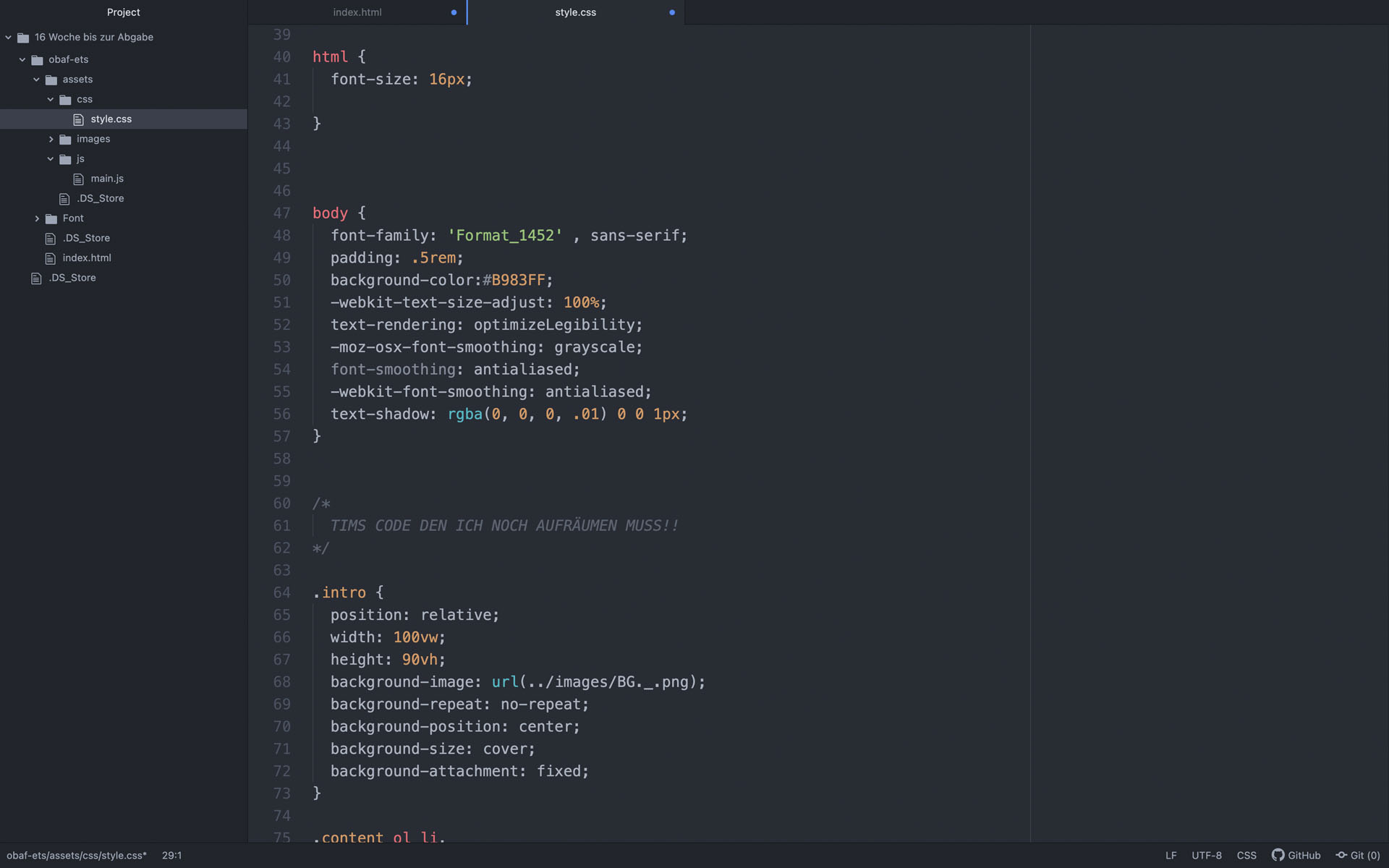Image resolution: width=1389 pixels, height=868 pixels.
Task: Click the Project panel header
Action: [x=124, y=12]
